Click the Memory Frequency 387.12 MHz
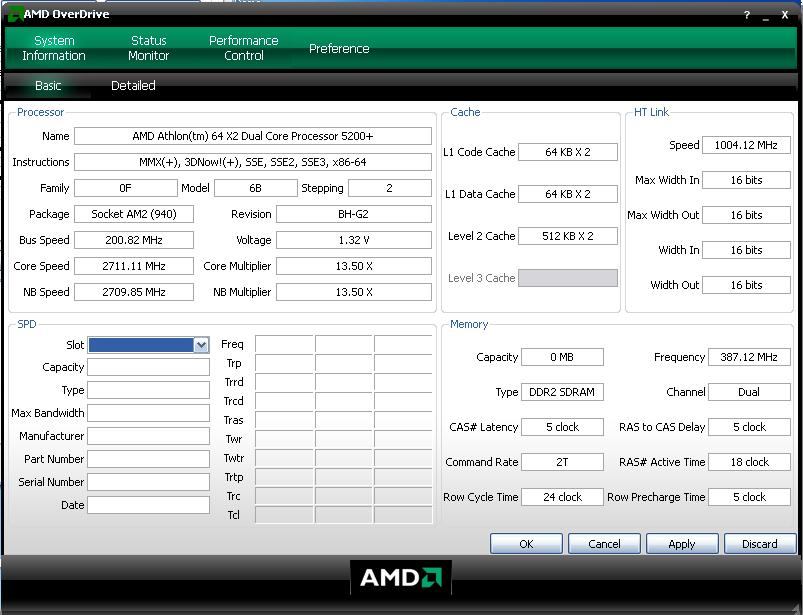 749,357
